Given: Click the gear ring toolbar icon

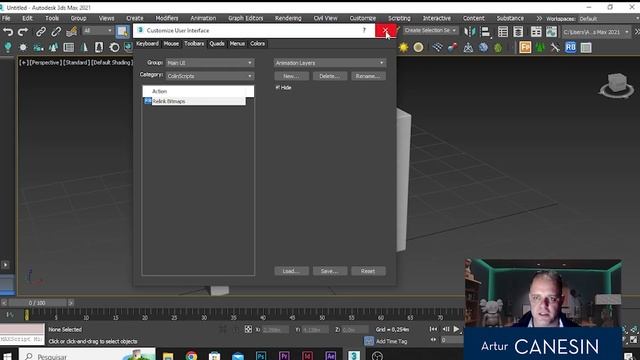Looking at the screenshot, I should click(x=114, y=48).
